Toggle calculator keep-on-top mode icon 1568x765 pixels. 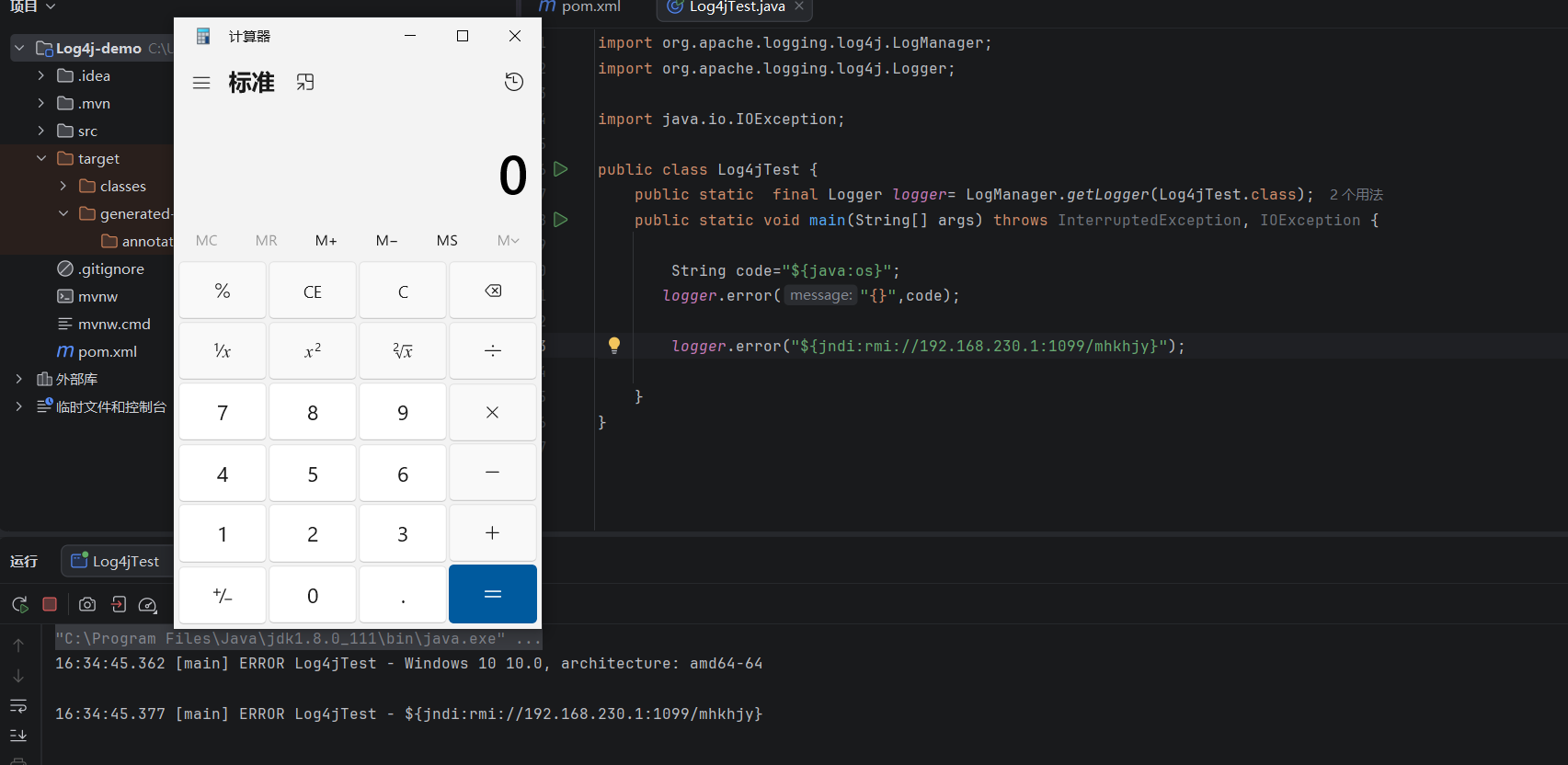click(x=305, y=83)
